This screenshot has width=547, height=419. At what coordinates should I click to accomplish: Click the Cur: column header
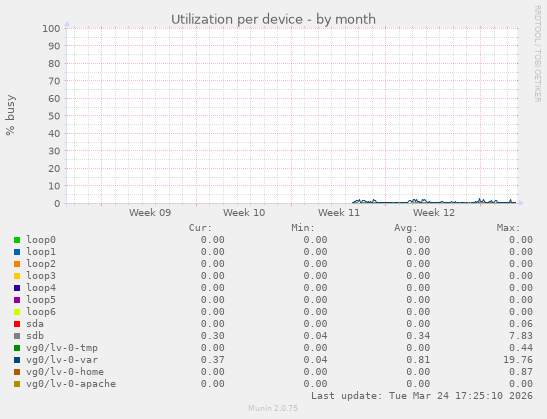[201, 228]
